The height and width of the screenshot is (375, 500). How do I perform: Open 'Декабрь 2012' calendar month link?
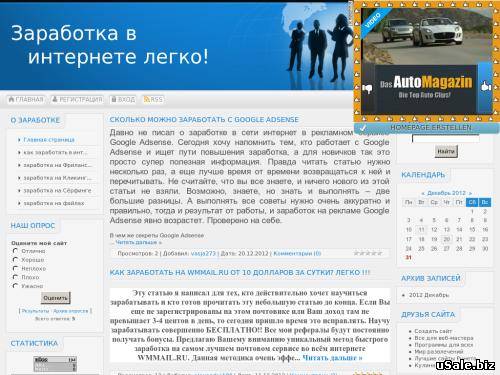click(x=446, y=193)
